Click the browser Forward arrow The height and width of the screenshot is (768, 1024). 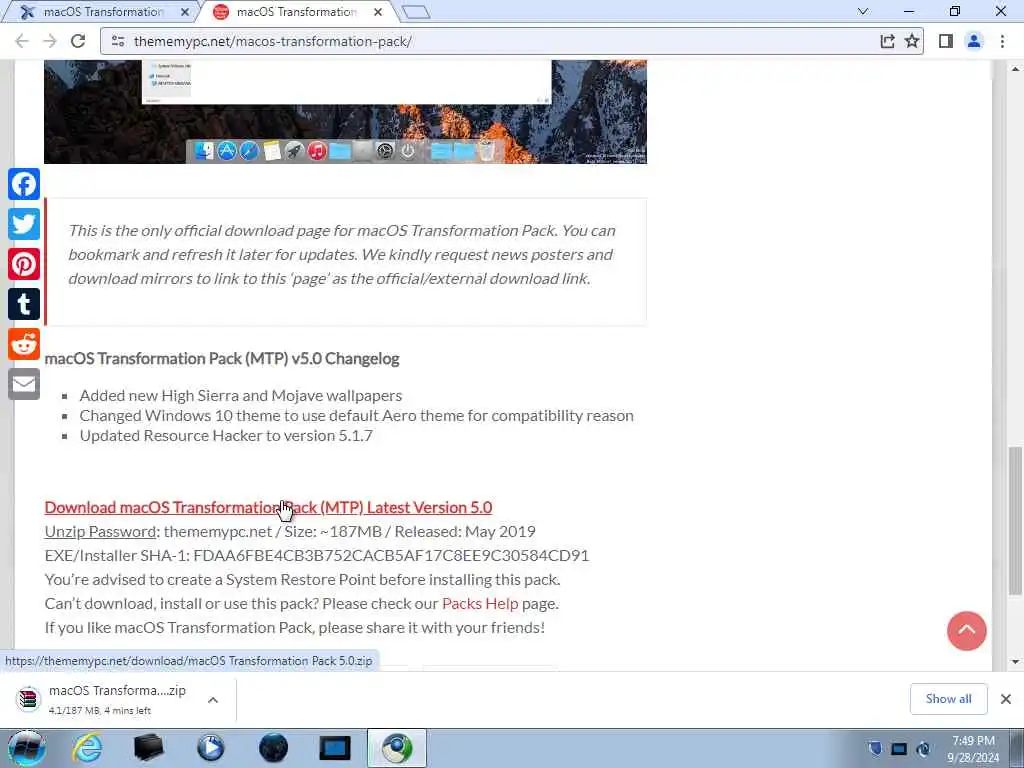(x=50, y=41)
